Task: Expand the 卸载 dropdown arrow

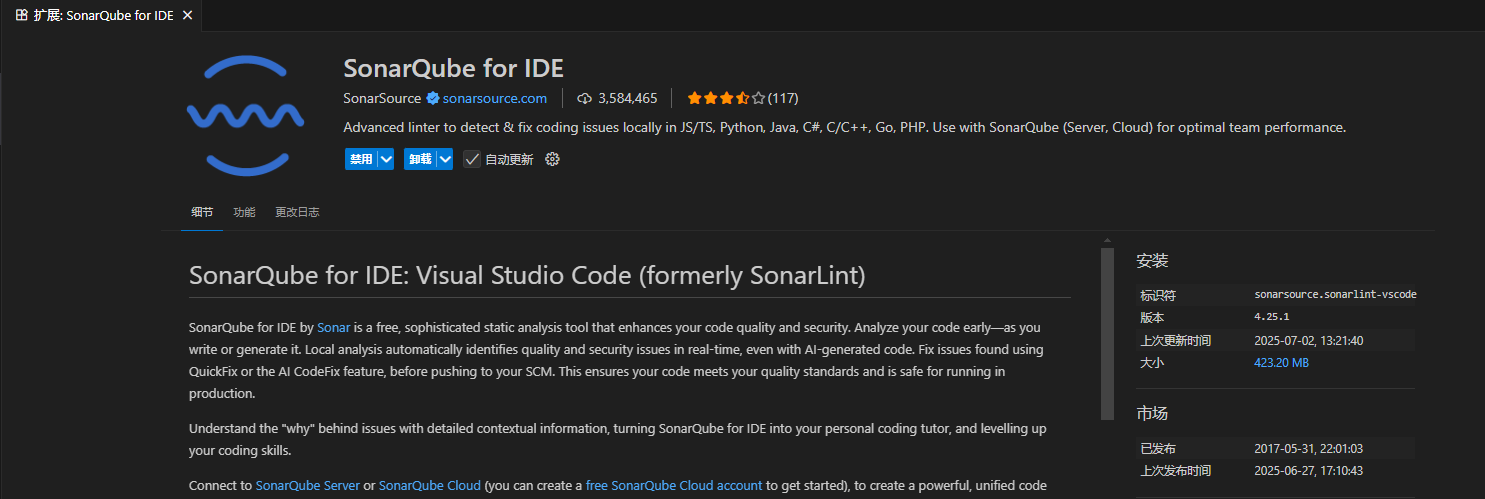Action: (445, 159)
